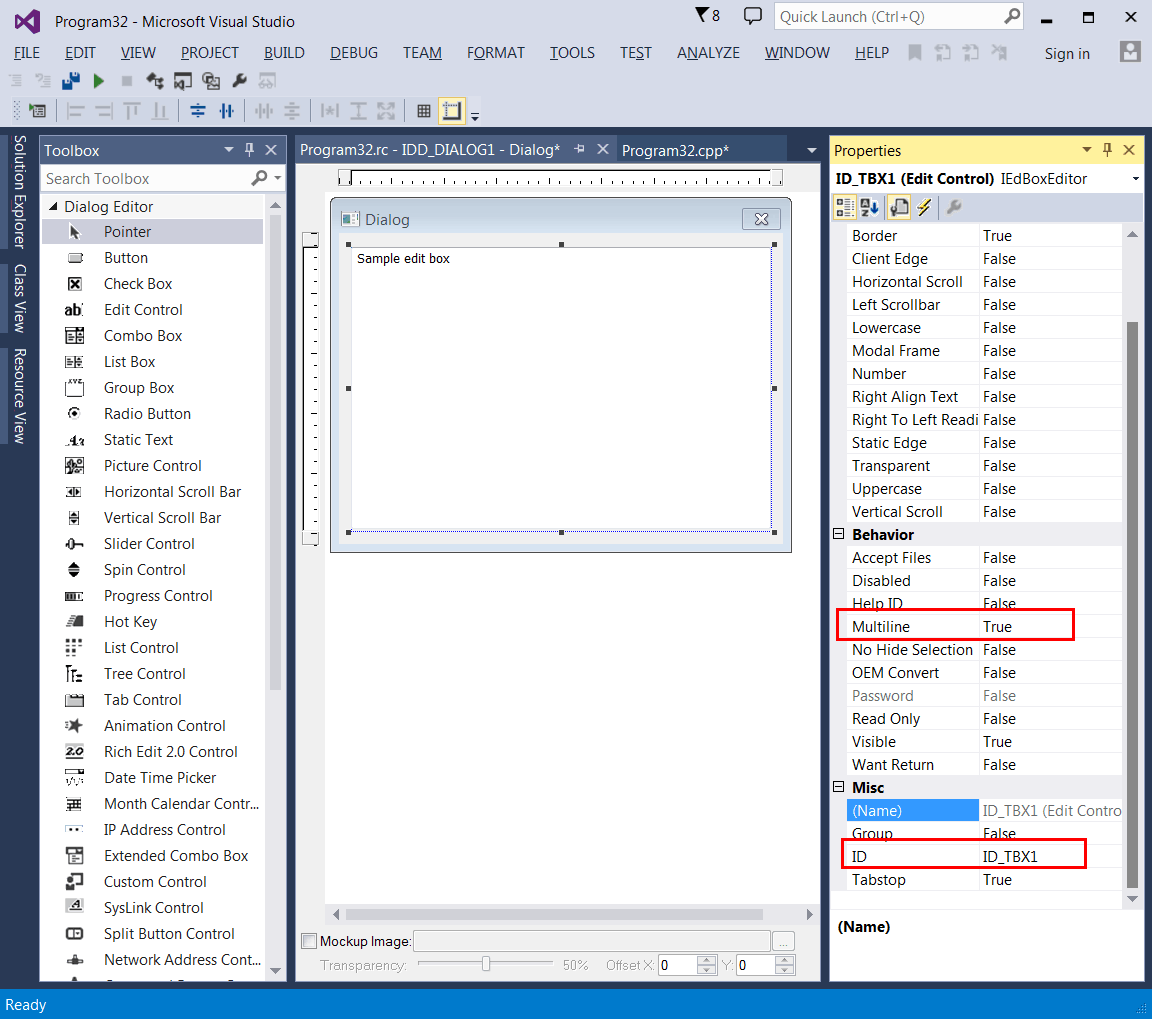Enable the Mockup Image checkbox
The image size is (1152, 1019).
click(309, 941)
